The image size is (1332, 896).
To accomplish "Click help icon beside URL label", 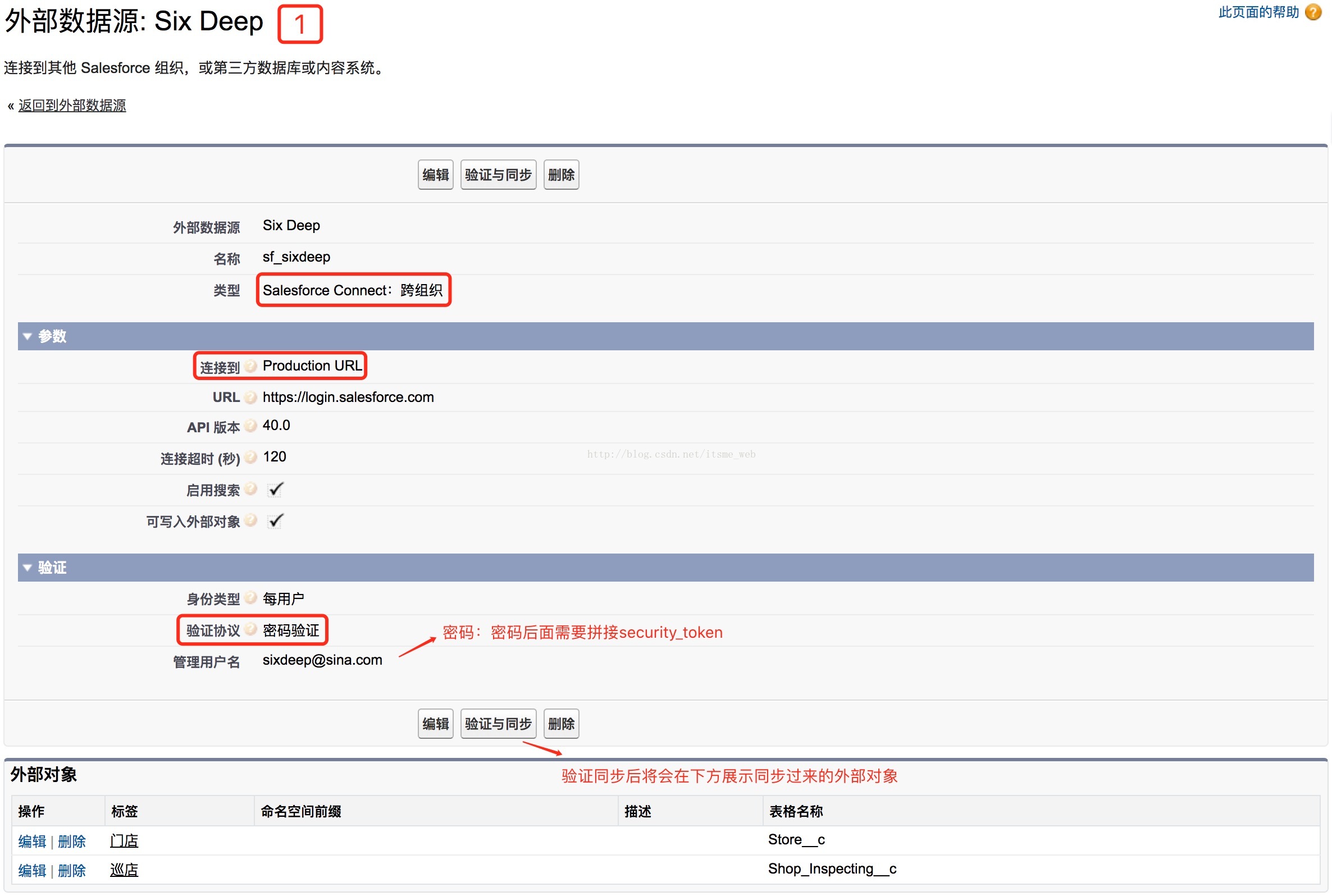I will [250, 397].
